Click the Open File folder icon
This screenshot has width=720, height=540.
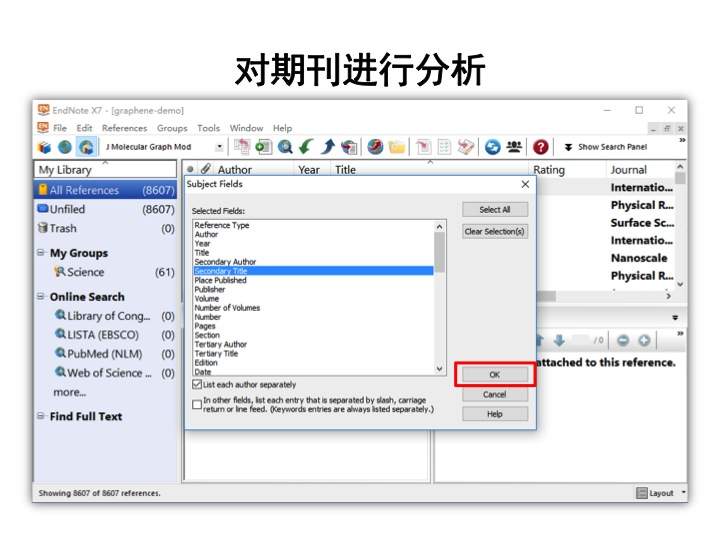click(396, 147)
